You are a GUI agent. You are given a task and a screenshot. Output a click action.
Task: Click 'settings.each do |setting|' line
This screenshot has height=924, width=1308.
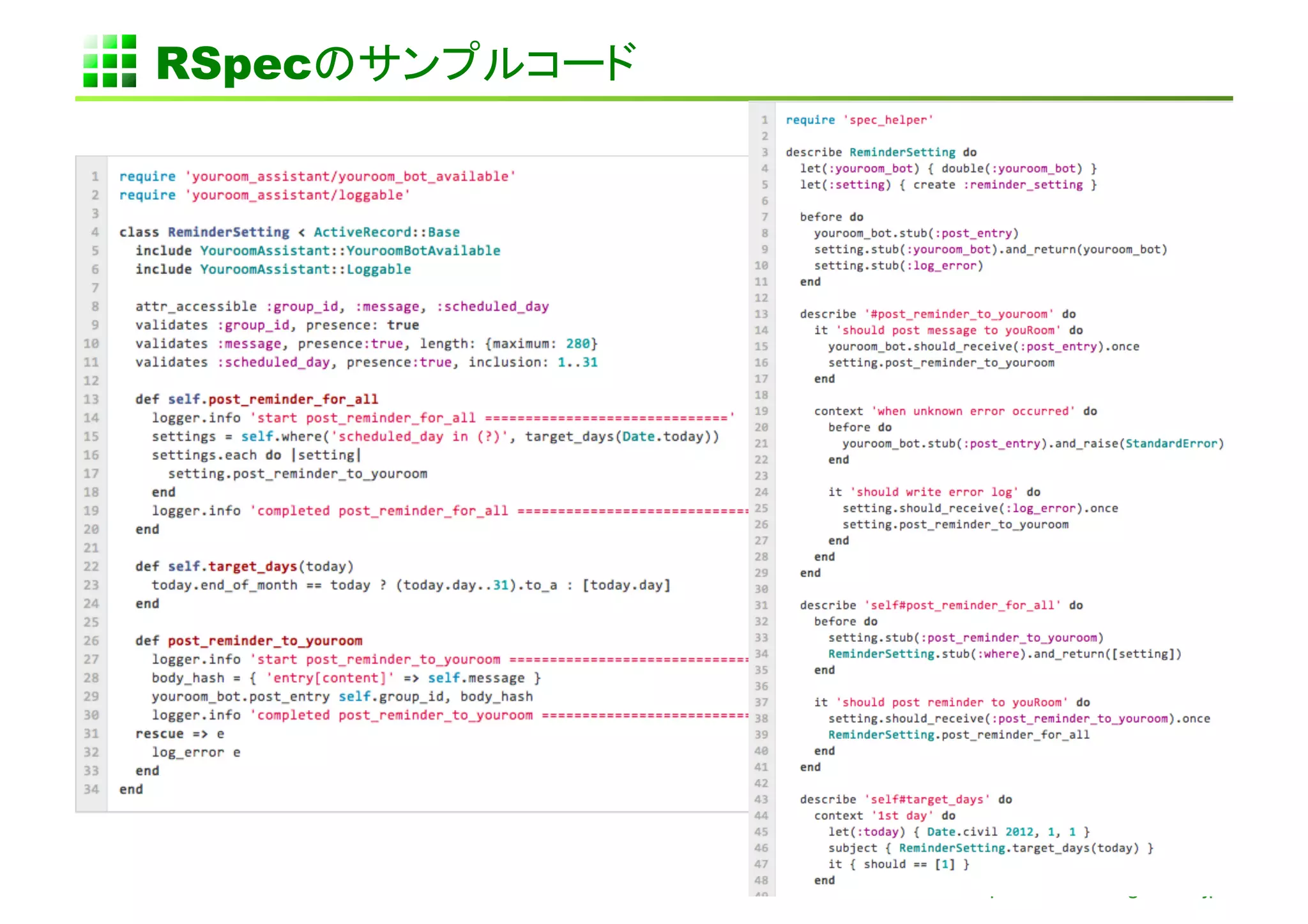coord(257,455)
